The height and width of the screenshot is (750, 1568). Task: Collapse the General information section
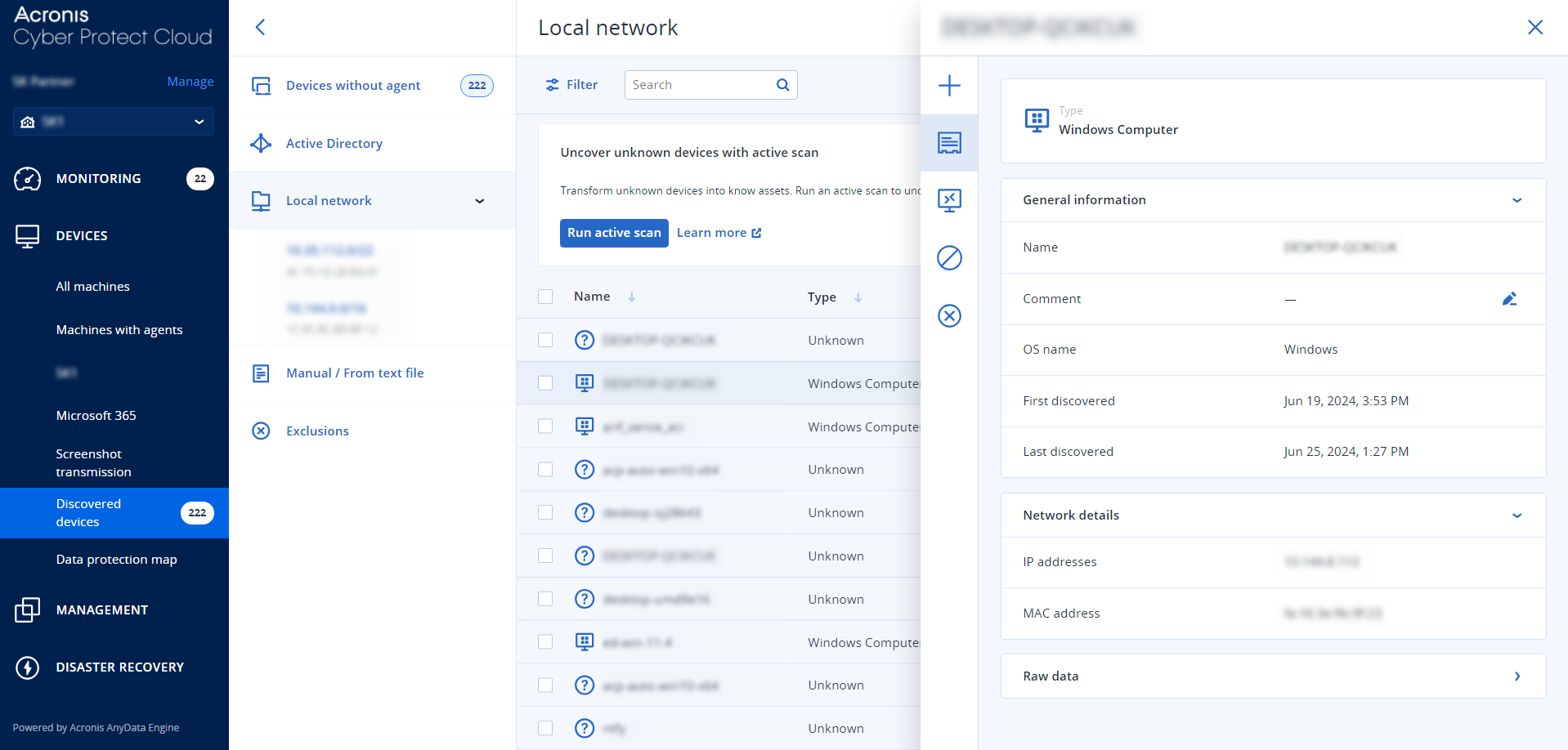(1517, 200)
